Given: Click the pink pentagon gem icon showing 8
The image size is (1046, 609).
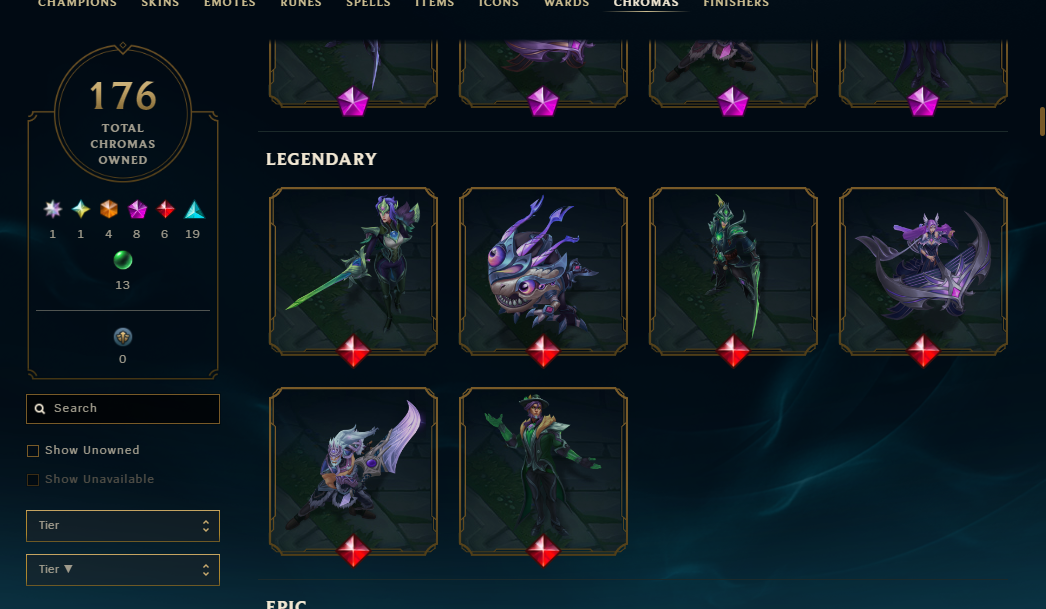Looking at the screenshot, I should click(x=137, y=209).
